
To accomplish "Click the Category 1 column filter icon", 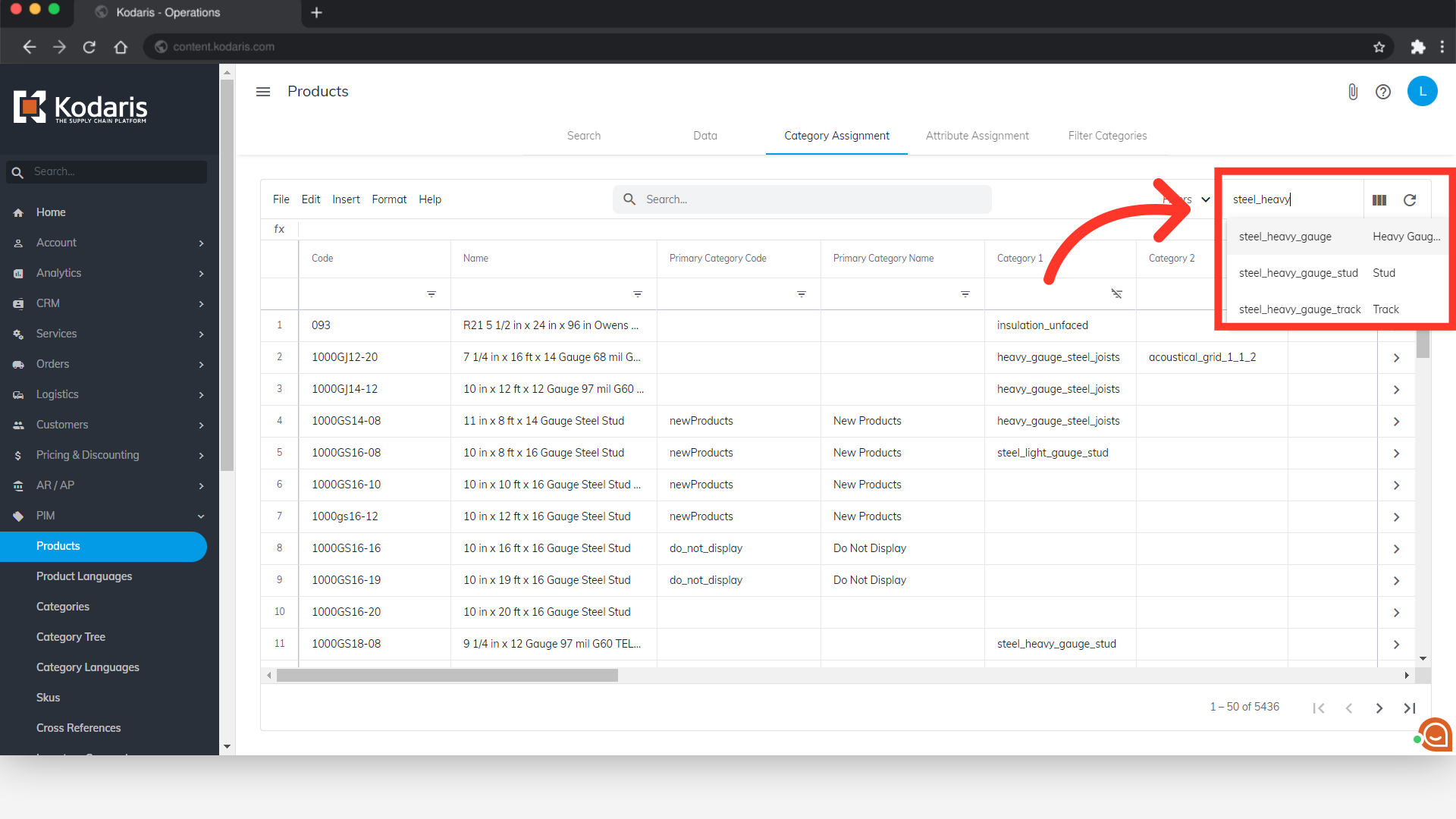I will pyautogui.click(x=1116, y=293).
